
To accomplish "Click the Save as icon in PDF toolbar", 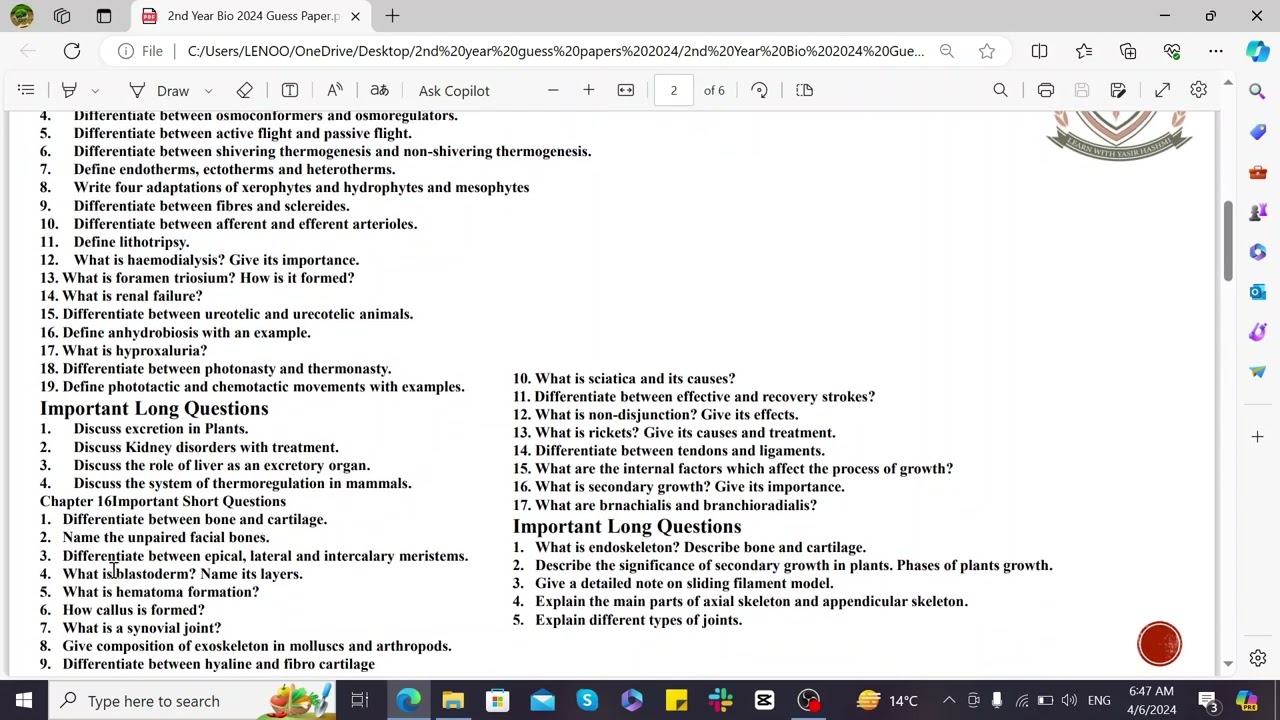I will (x=1118, y=90).
